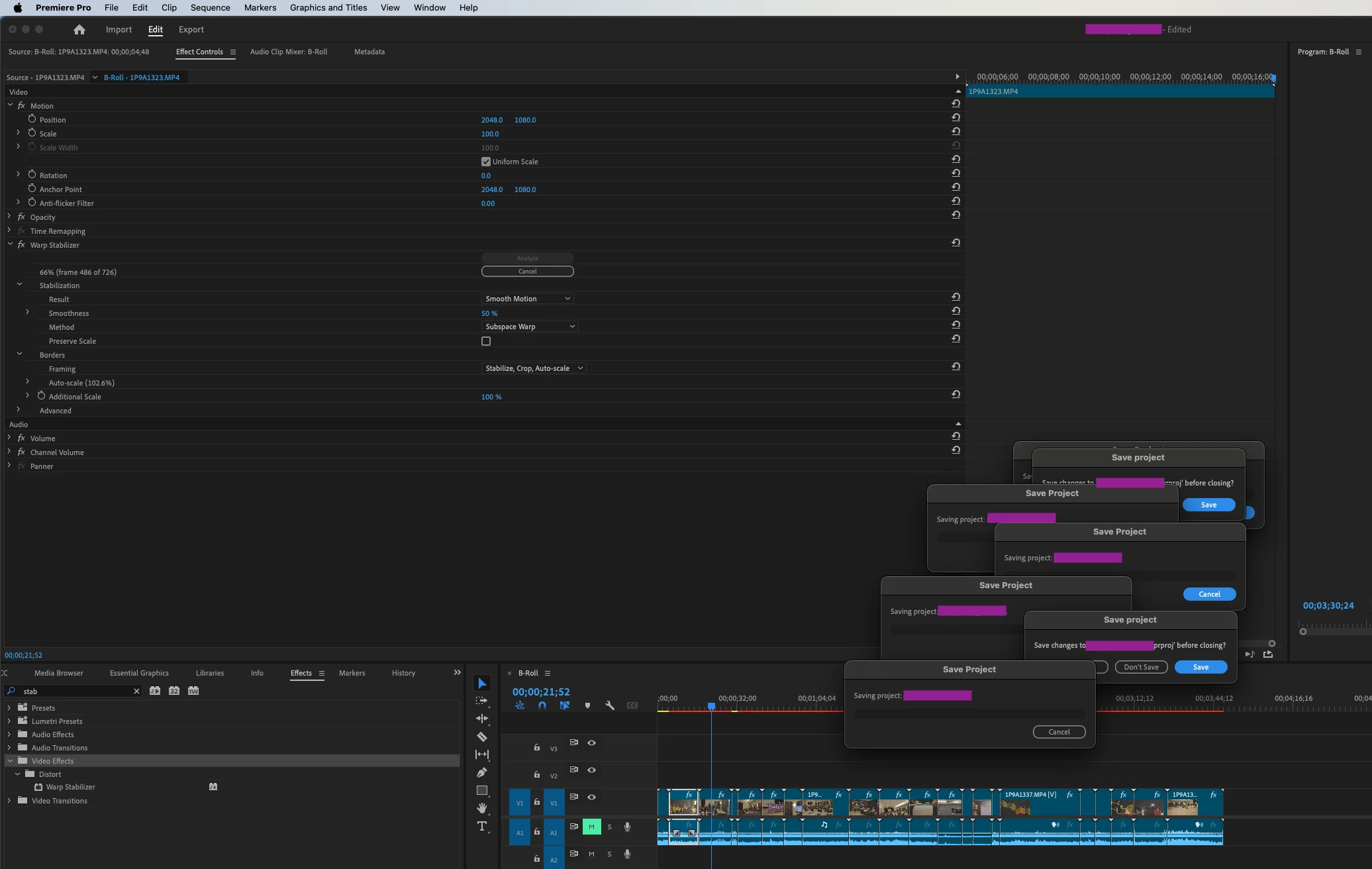Select the Pen tool

[482, 772]
